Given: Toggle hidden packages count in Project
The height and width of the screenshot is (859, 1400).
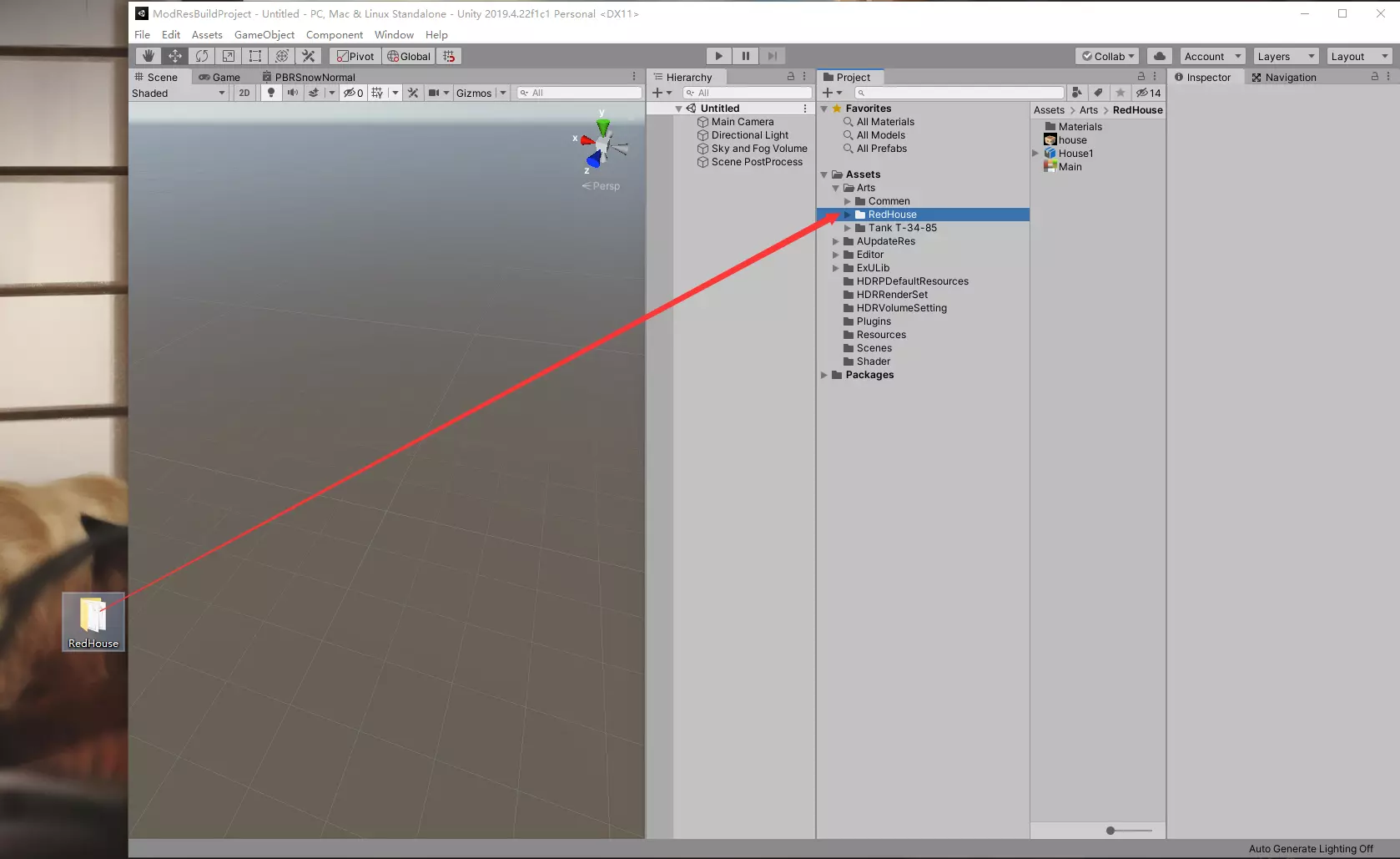Looking at the screenshot, I should click(x=1148, y=93).
